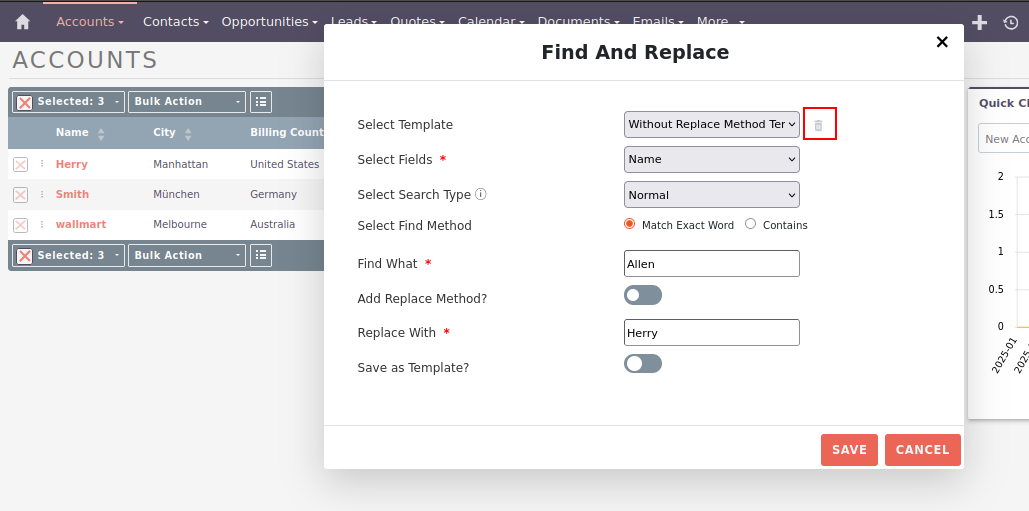Open the Contacts menu
Image resolution: width=1029 pixels, height=511 pixels.
175,21
